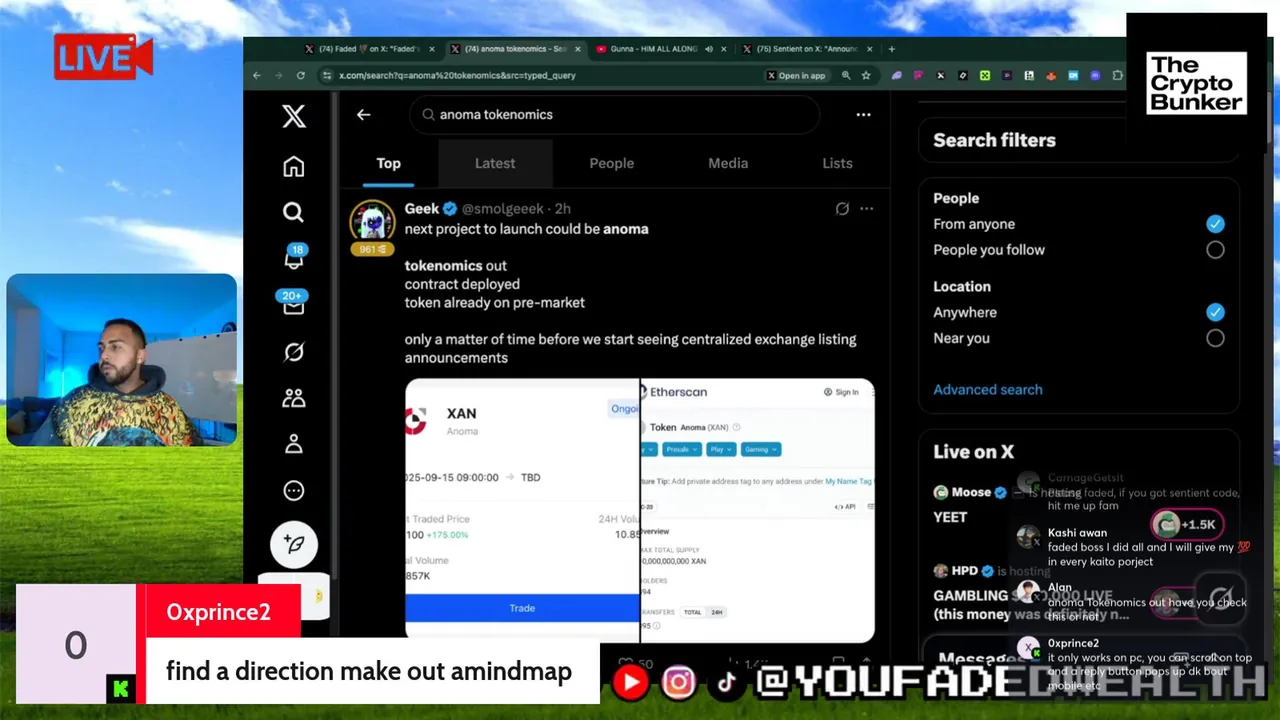Click Trade button in XAN image
The image size is (1280, 720).
[x=522, y=608]
